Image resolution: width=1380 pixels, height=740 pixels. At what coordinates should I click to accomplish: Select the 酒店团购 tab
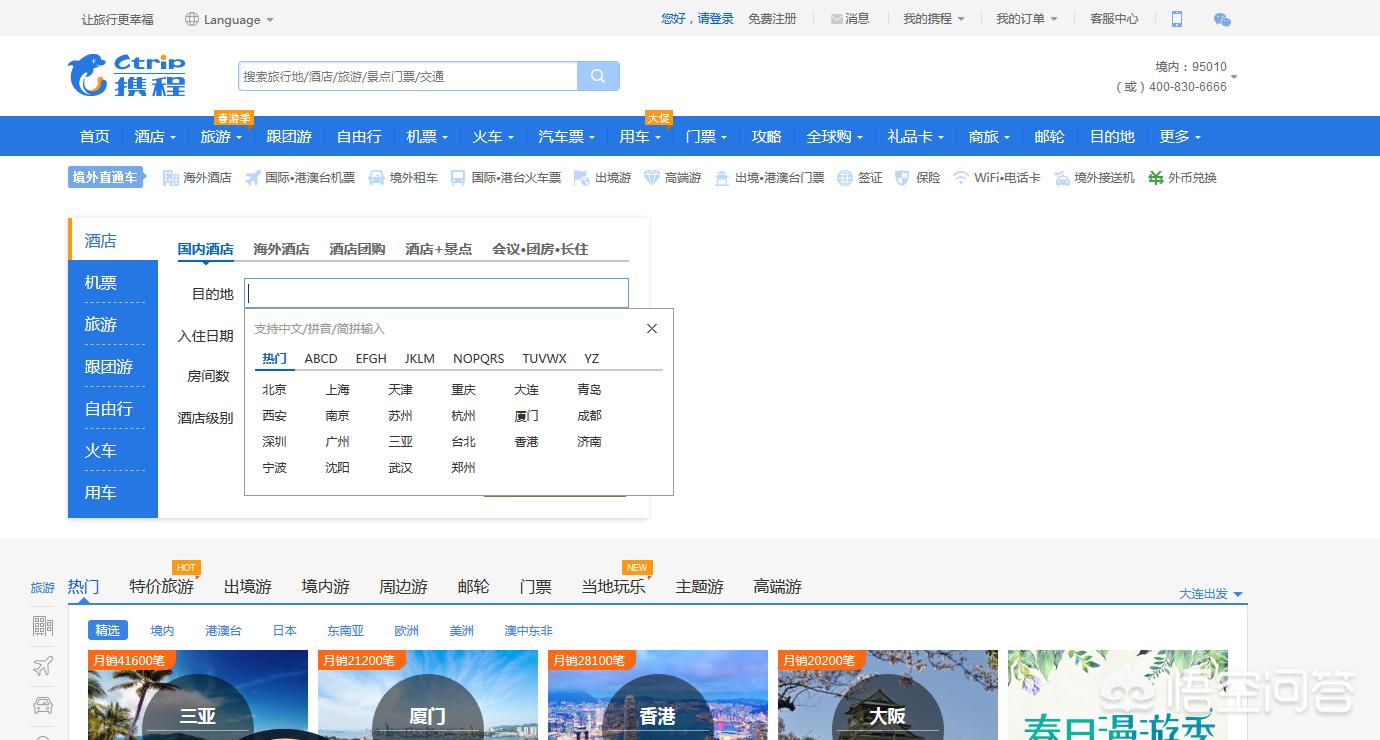[x=357, y=248]
